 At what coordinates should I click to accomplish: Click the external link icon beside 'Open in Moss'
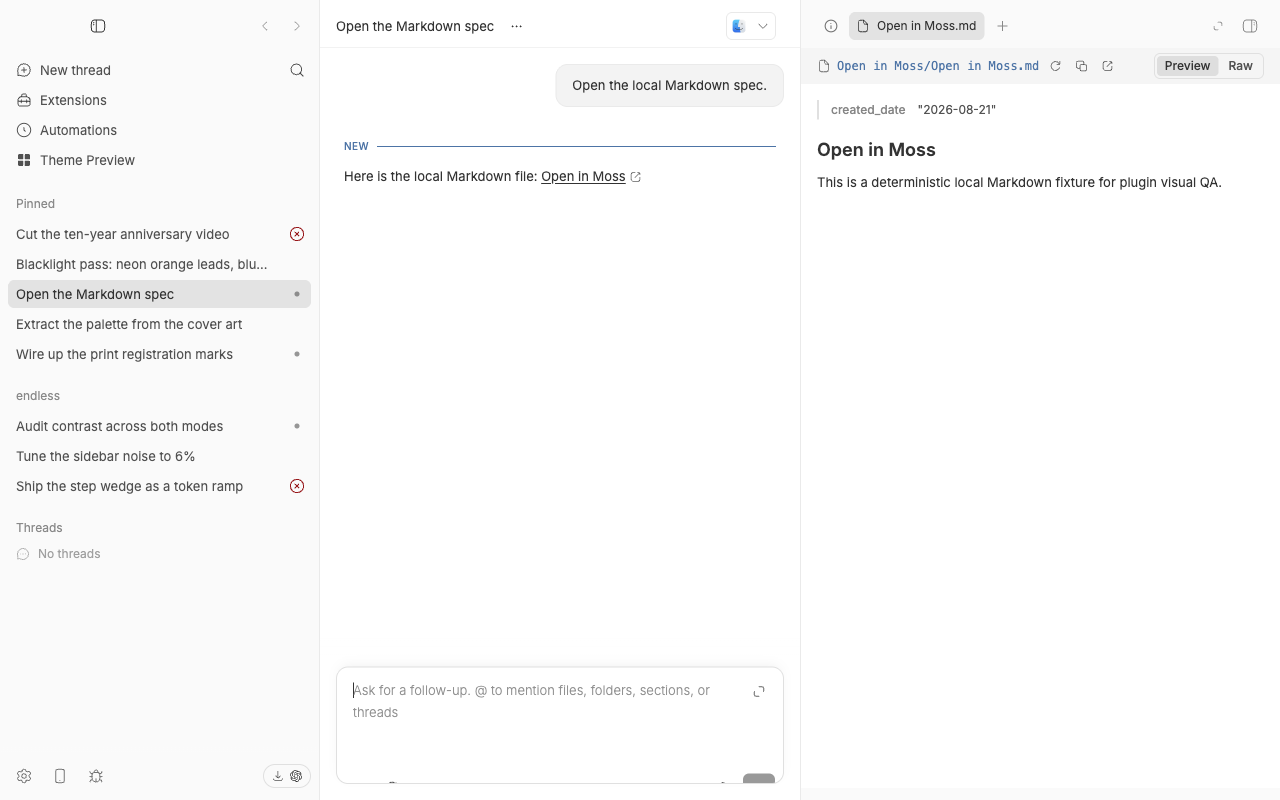[x=636, y=177]
